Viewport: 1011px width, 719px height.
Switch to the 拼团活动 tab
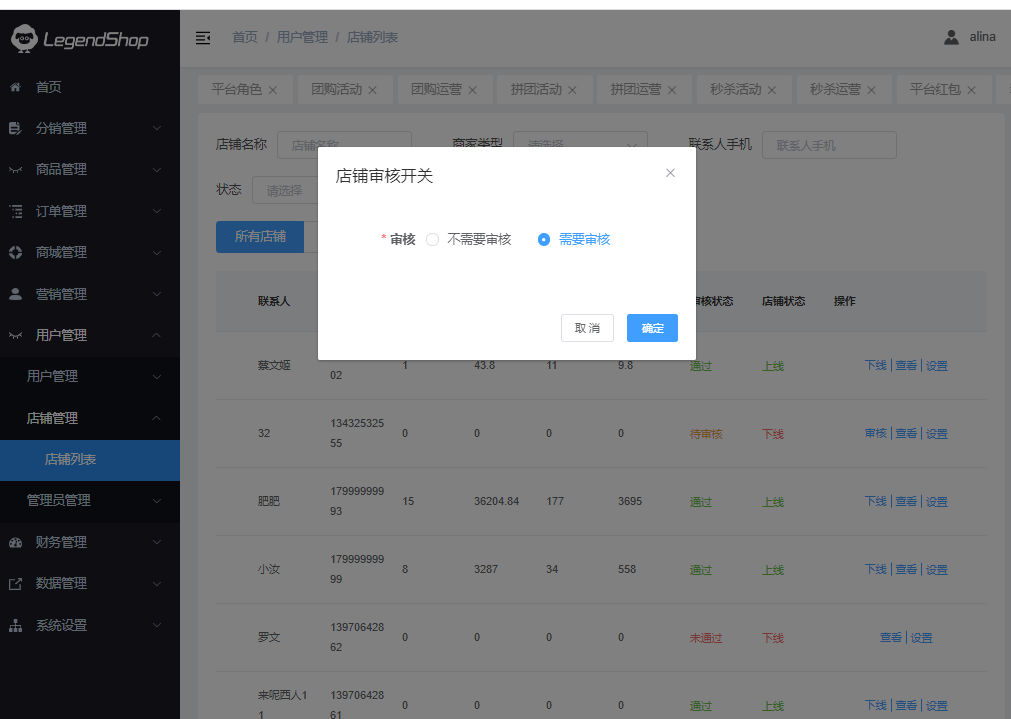coord(536,89)
